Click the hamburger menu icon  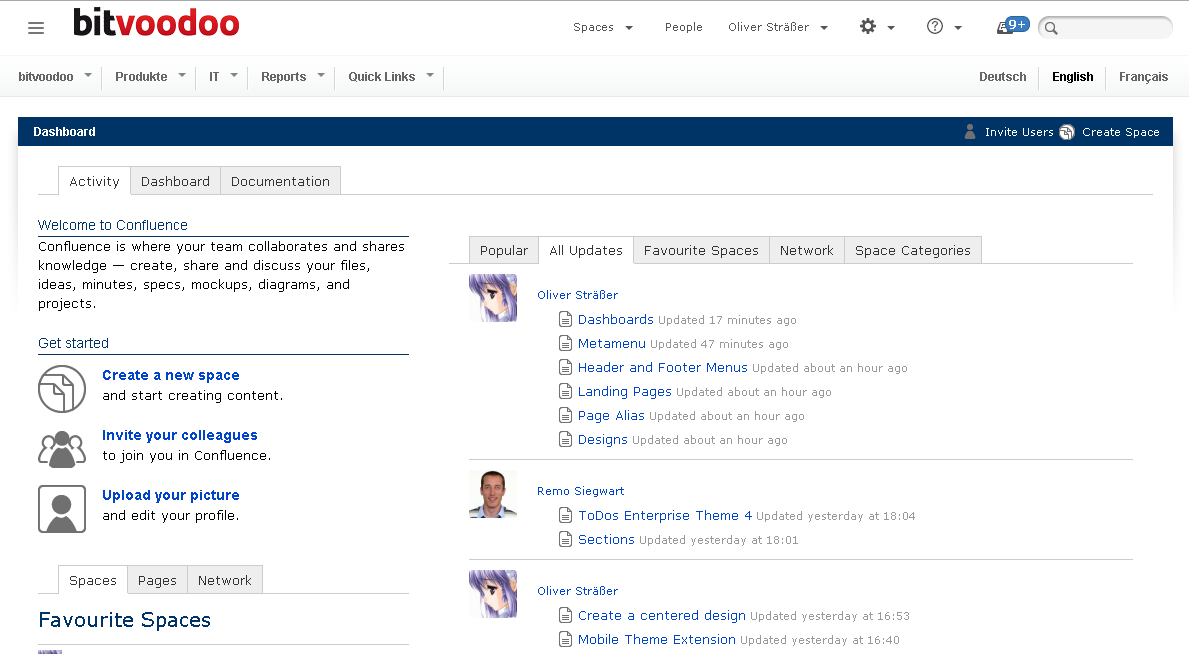(x=36, y=27)
